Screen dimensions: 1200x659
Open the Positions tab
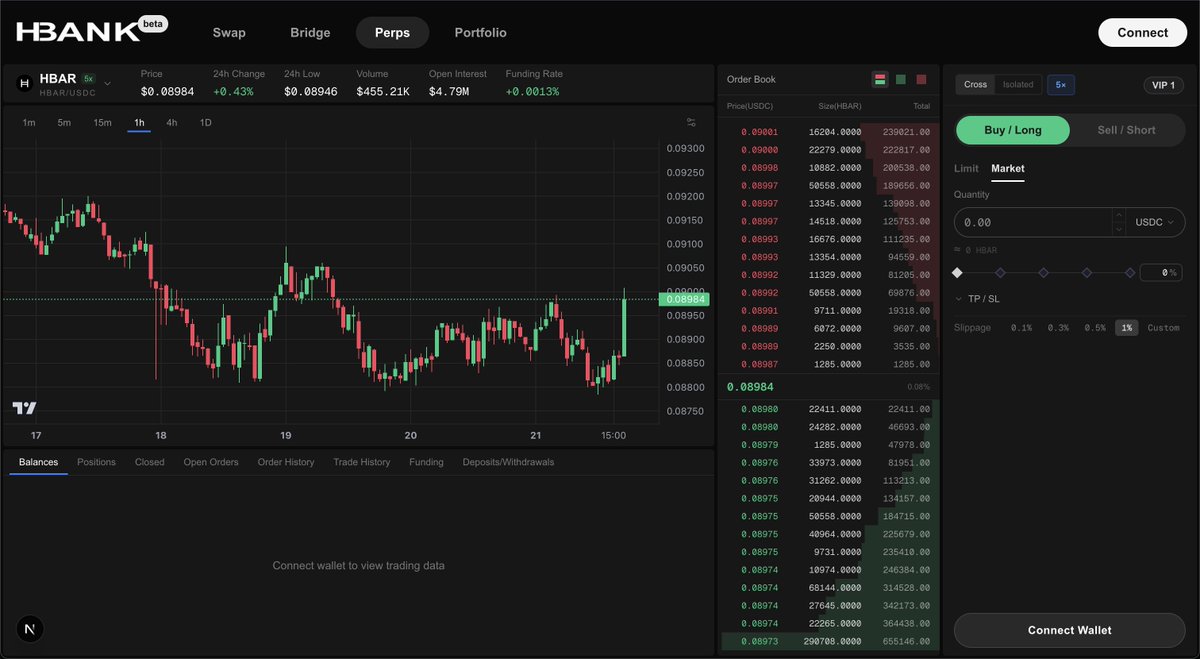coord(96,462)
